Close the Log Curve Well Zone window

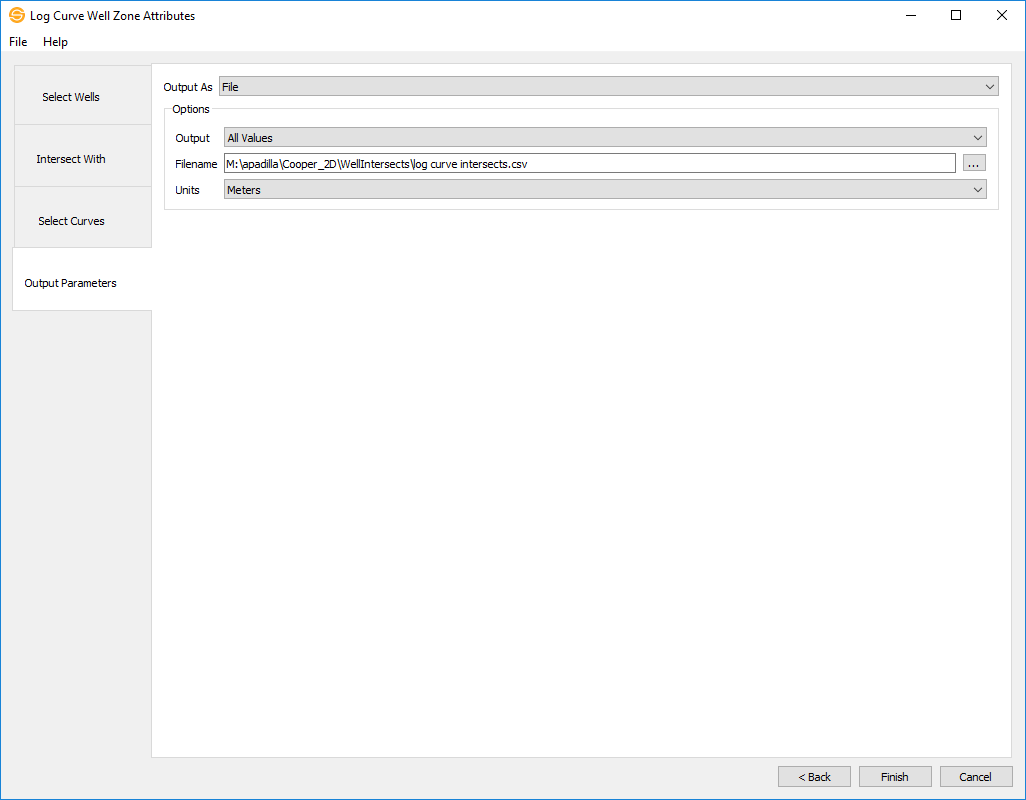click(1002, 15)
